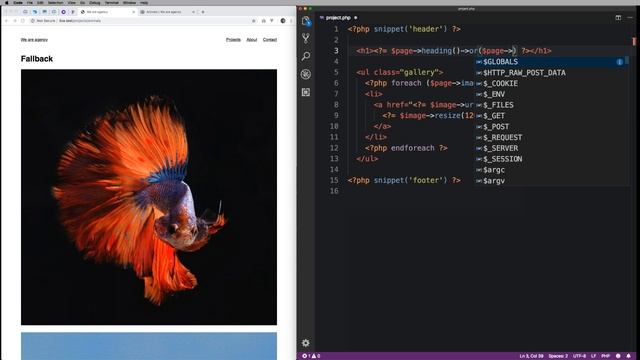
Task: Choose $_FILES from the suggestion list
Action: [x=552, y=105]
